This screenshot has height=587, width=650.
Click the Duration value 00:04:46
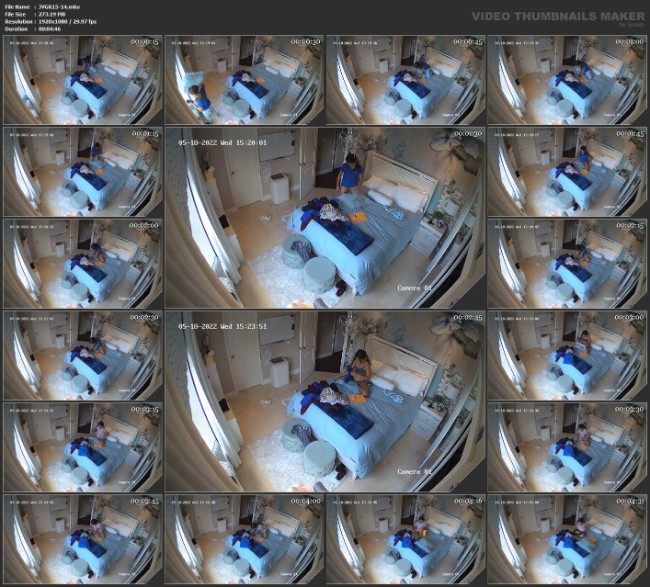(x=49, y=29)
